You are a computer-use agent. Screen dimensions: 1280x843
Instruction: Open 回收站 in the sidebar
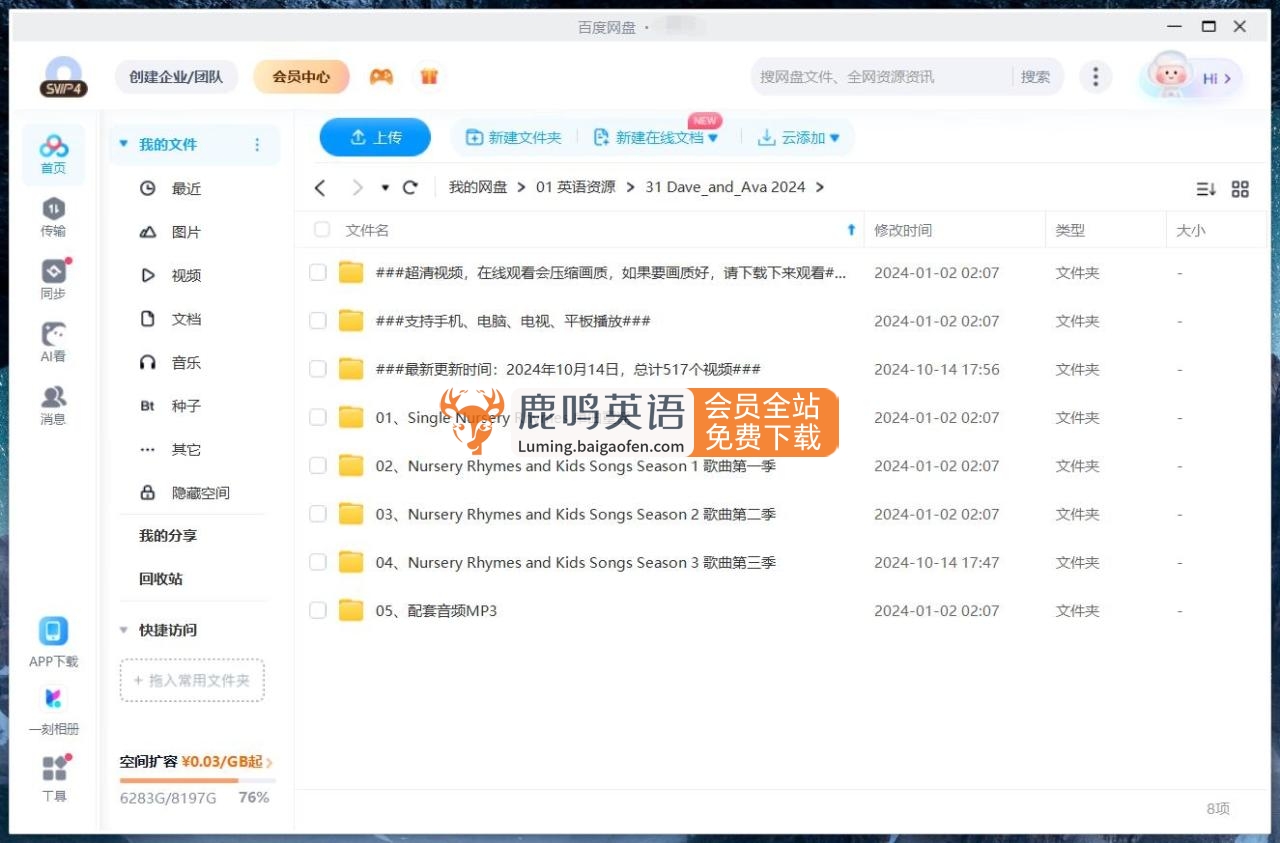(x=161, y=579)
